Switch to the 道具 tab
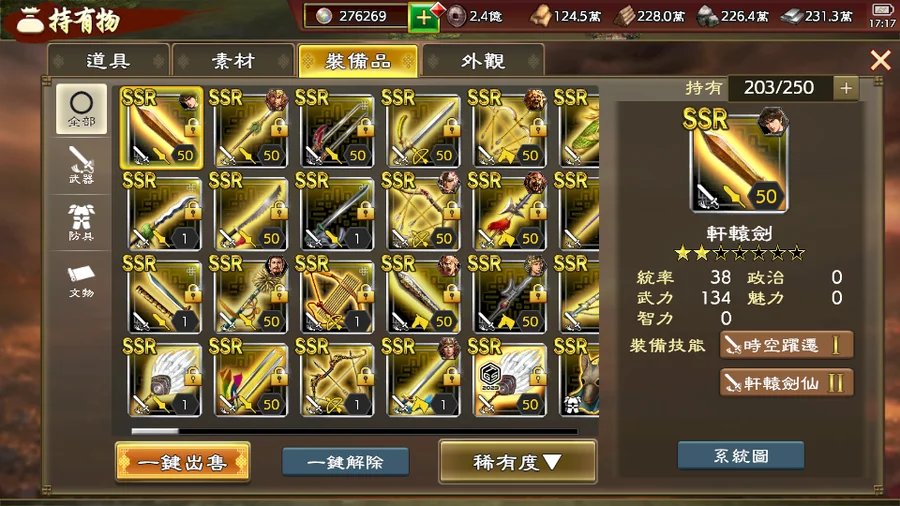Screen dimensions: 900x506 [108, 60]
